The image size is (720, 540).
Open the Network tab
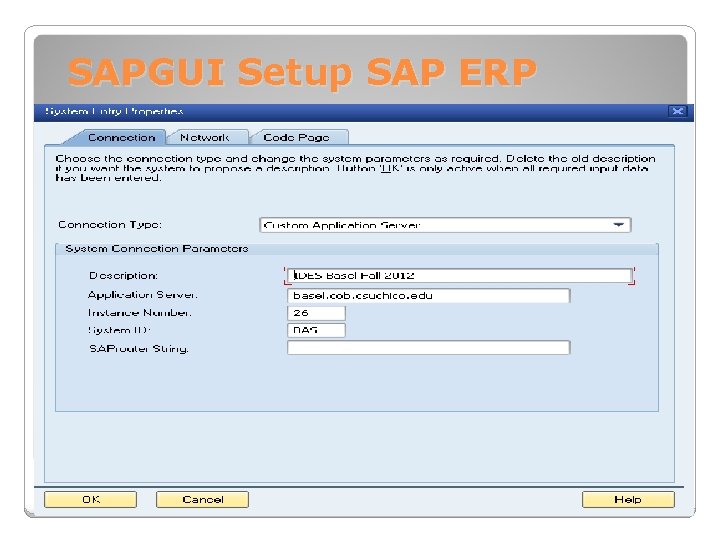tap(205, 137)
